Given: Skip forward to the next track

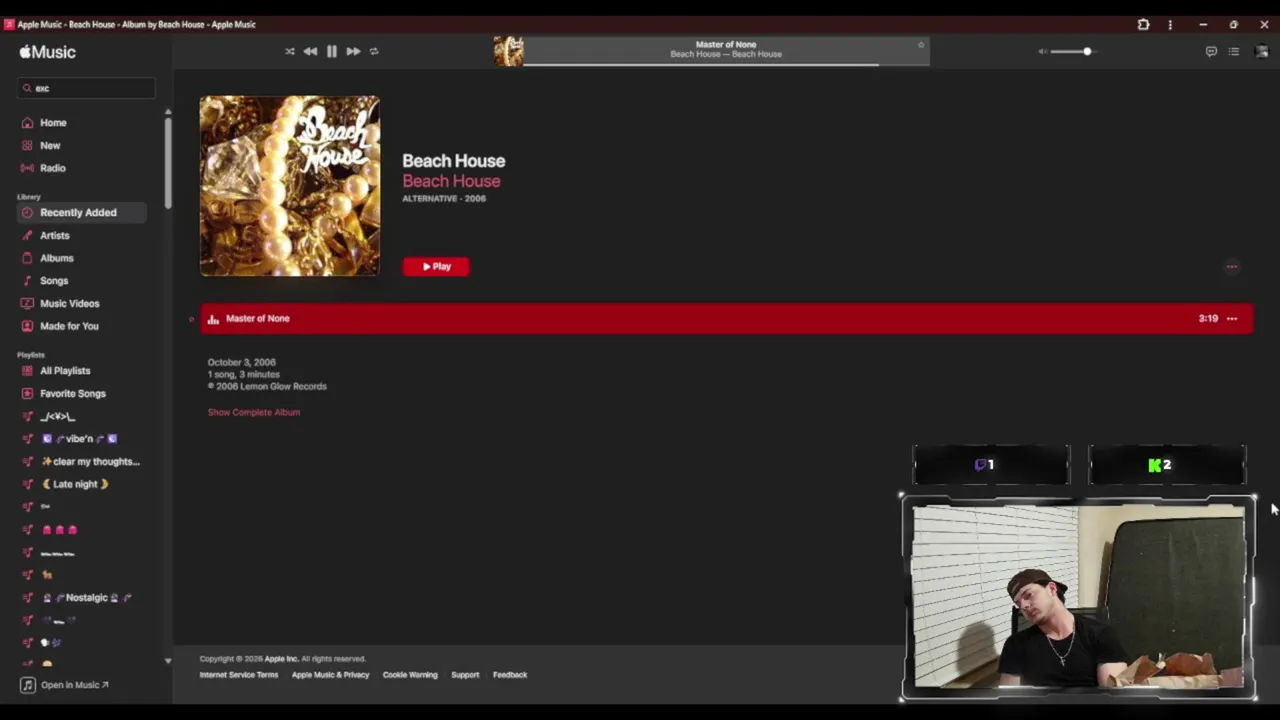Looking at the screenshot, I should (x=353, y=51).
